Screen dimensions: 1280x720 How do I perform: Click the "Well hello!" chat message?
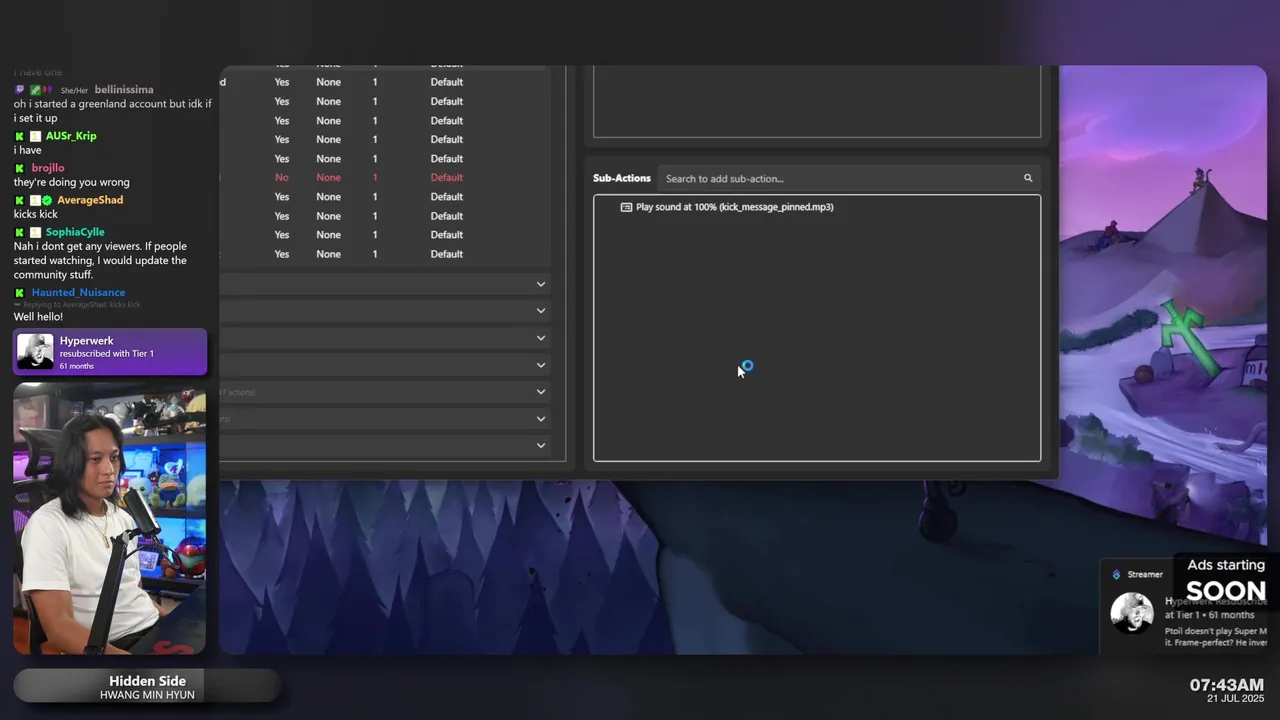[38, 317]
